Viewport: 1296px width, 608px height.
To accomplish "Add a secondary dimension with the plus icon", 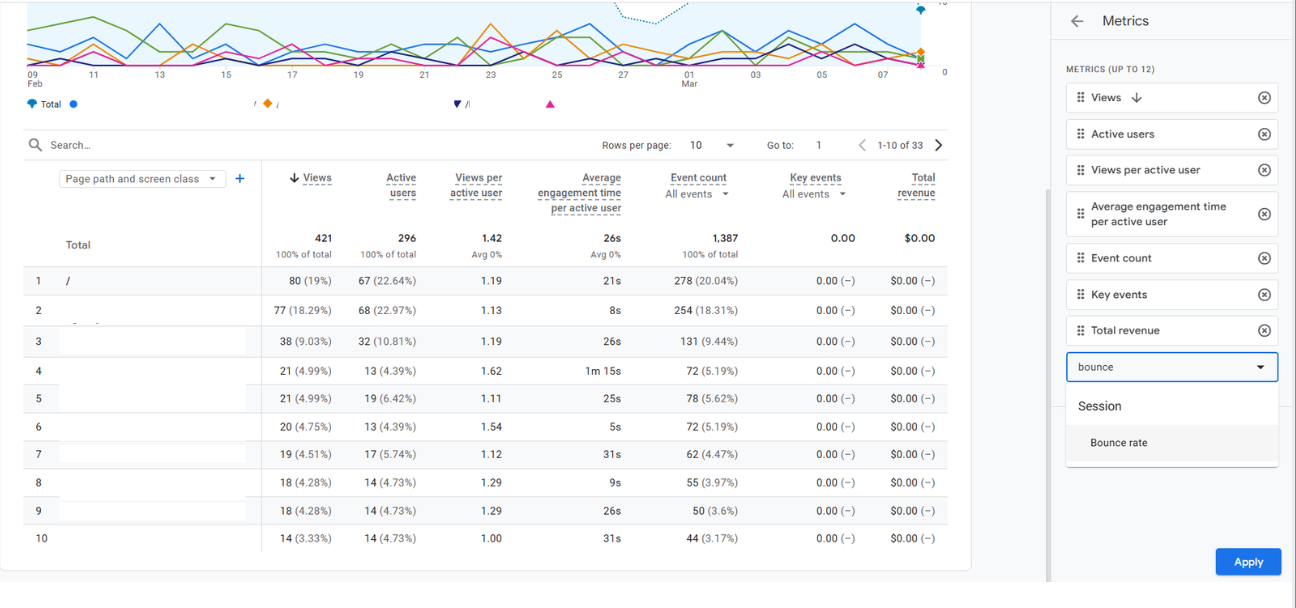I will (239, 178).
